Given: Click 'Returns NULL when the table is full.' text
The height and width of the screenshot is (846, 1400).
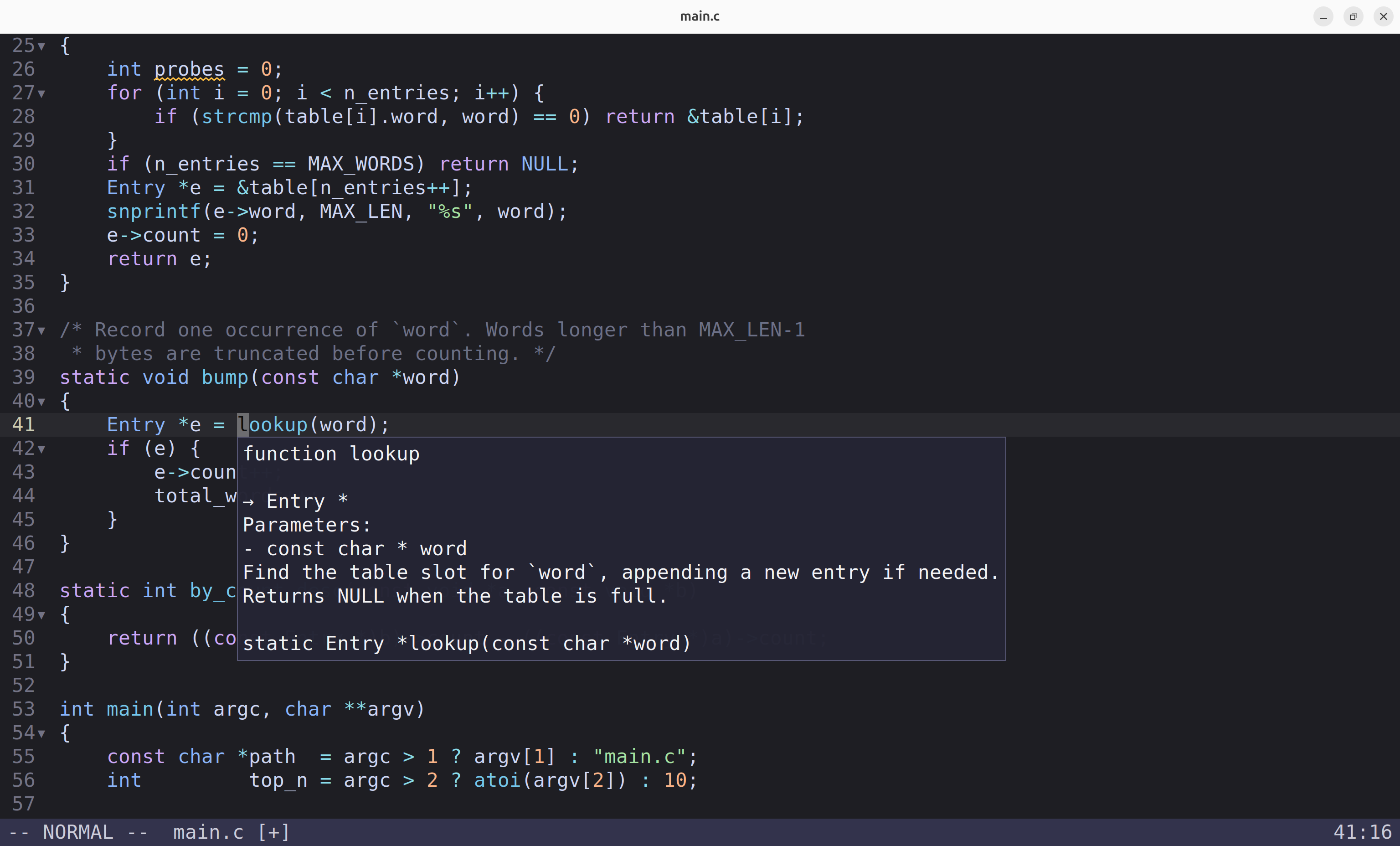Looking at the screenshot, I should [x=454, y=596].
